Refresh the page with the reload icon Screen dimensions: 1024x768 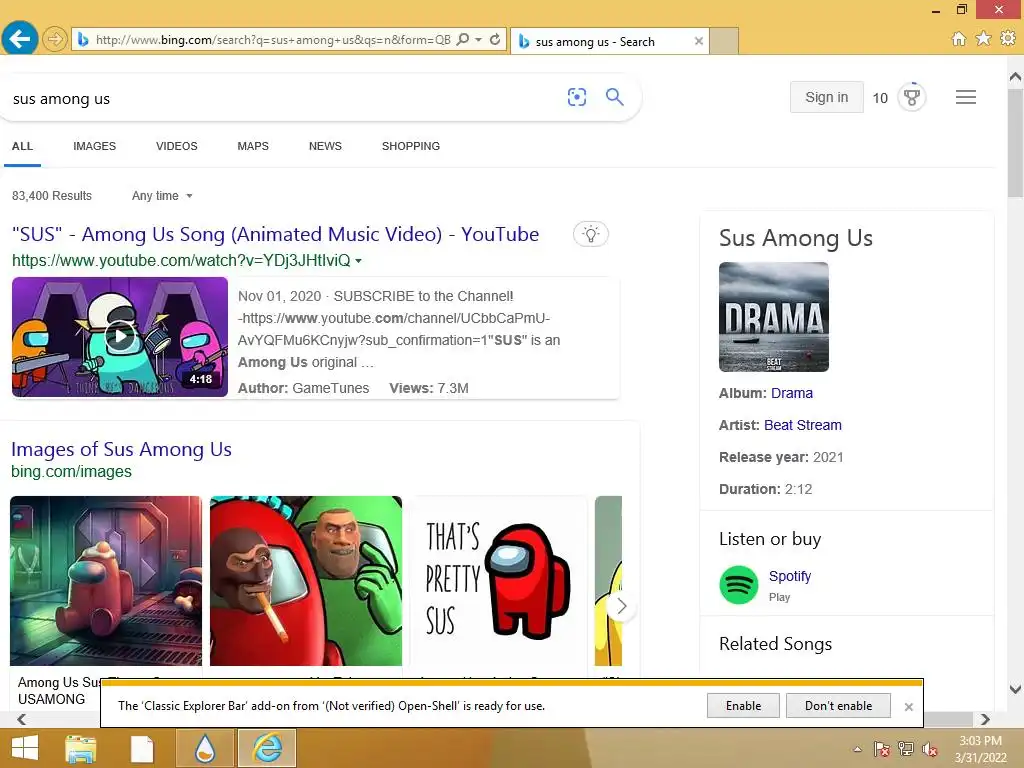pyautogui.click(x=495, y=40)
